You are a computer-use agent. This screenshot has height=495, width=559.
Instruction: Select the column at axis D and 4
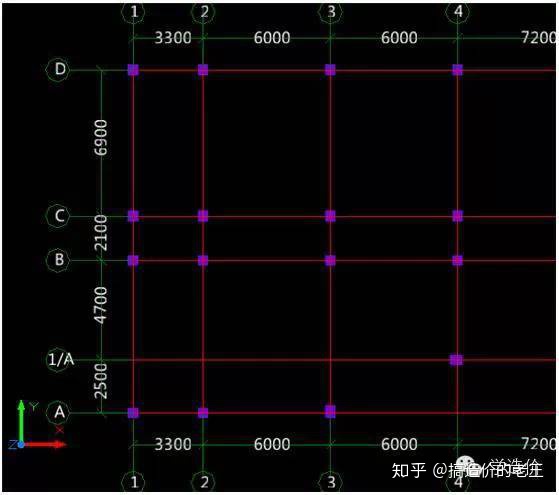458,70
